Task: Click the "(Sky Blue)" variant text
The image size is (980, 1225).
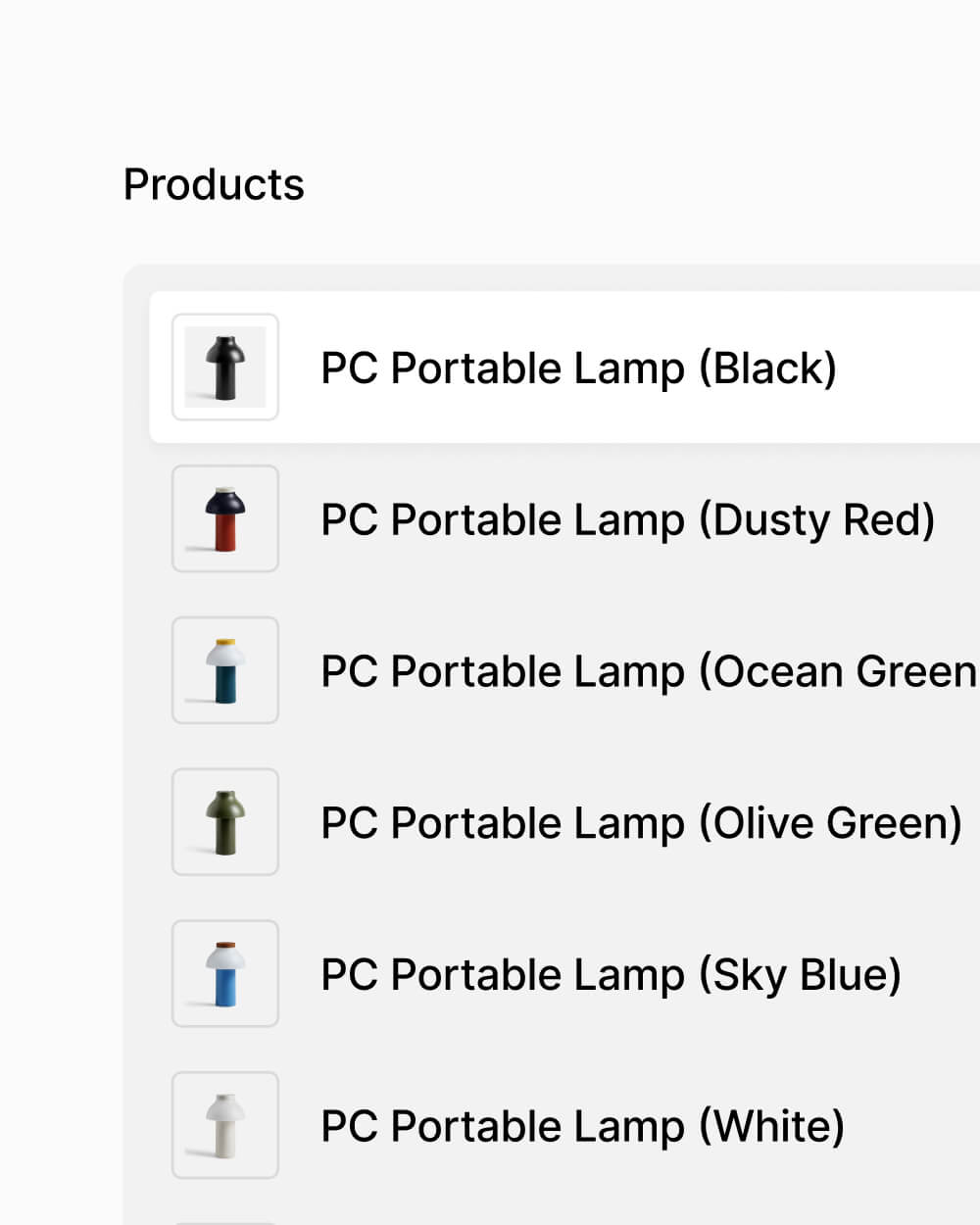Action: (x=800, y=975)
